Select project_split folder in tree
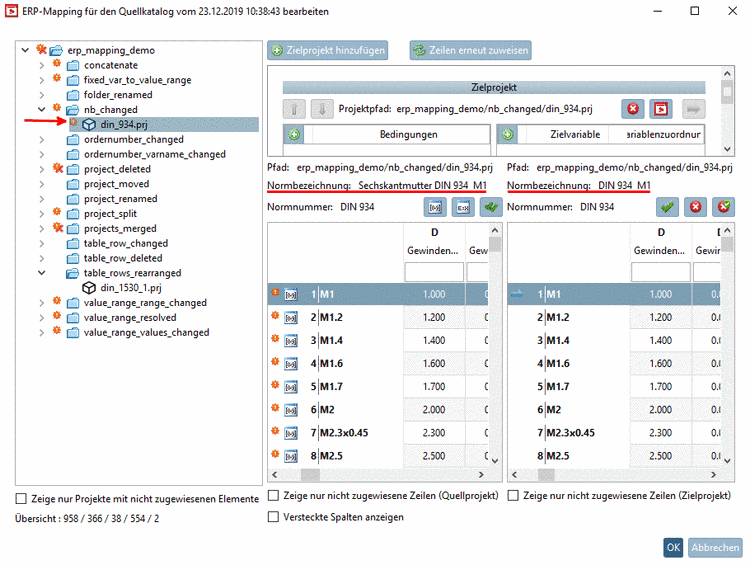750x565 pixels. pos(110,214)
